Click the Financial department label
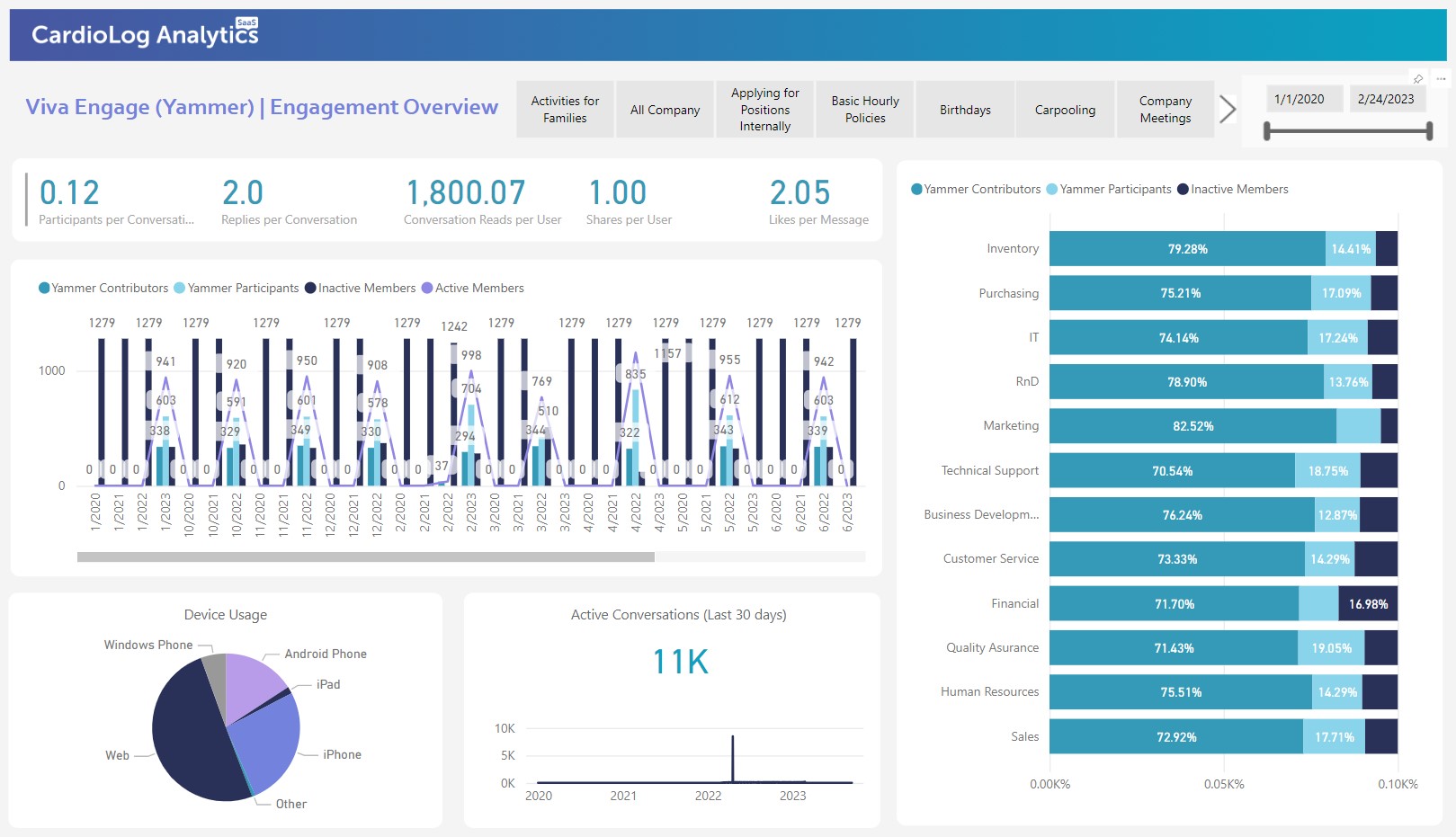 1014,604
